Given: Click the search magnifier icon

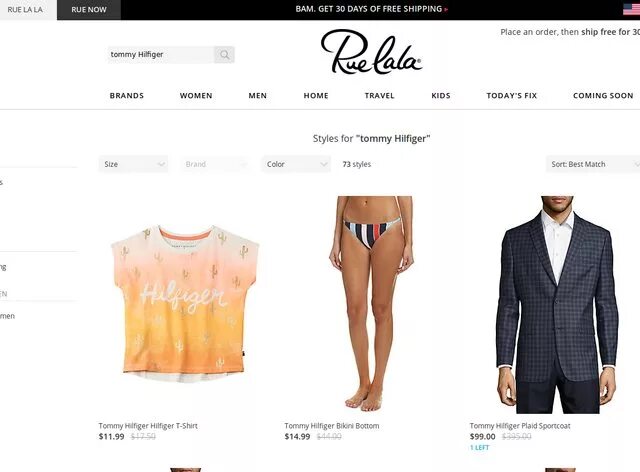Looking at the screenshot, I should click(224, 55).
